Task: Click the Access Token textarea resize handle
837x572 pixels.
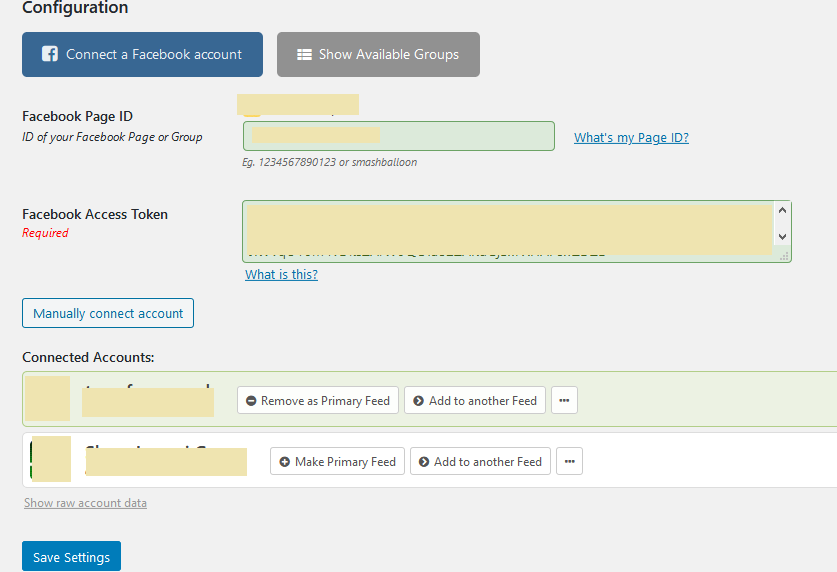Action: [785, 256]
